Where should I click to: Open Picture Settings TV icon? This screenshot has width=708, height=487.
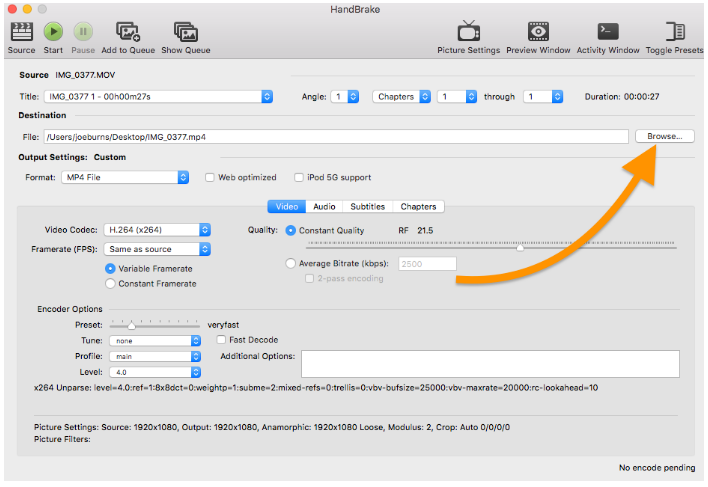(469, 32)
